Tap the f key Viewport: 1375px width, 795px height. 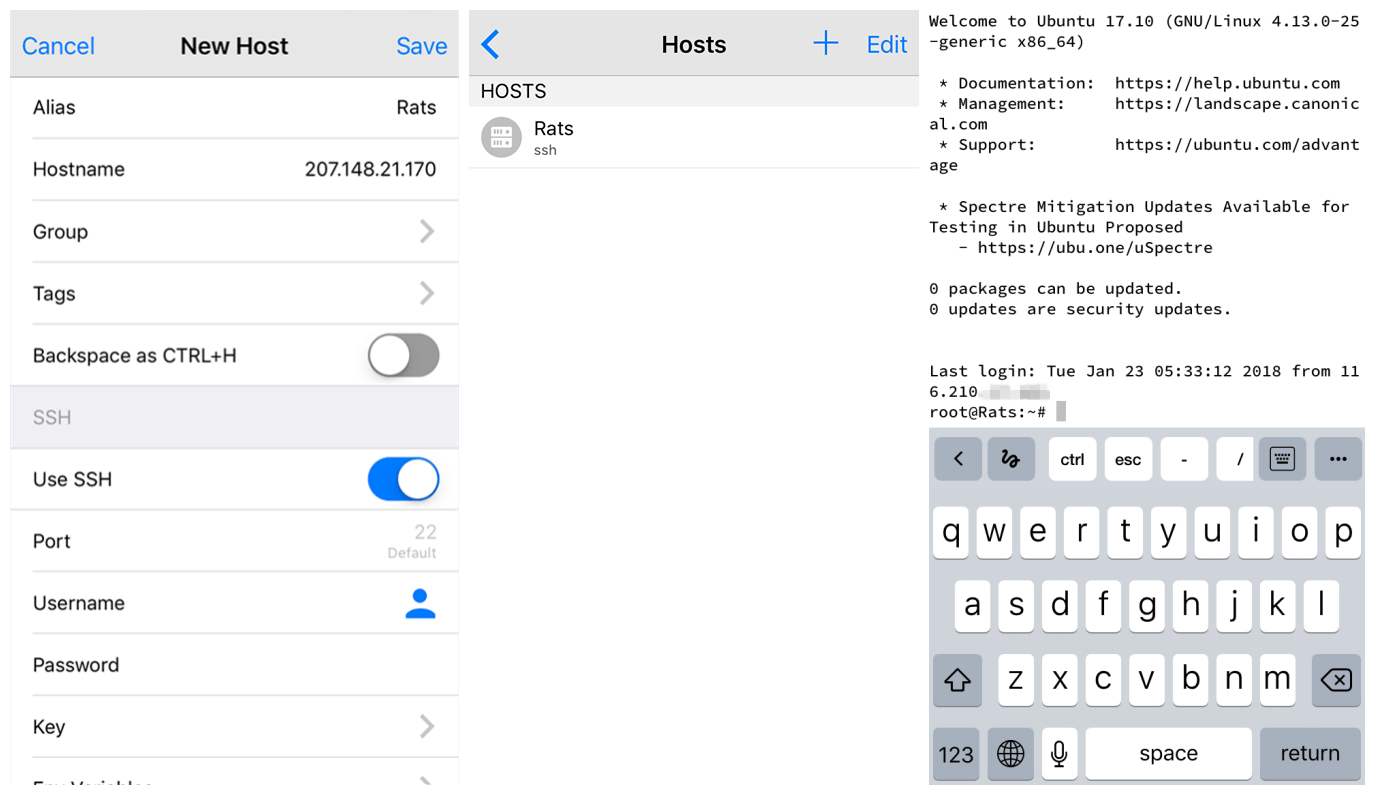[x=1103, y=606]
